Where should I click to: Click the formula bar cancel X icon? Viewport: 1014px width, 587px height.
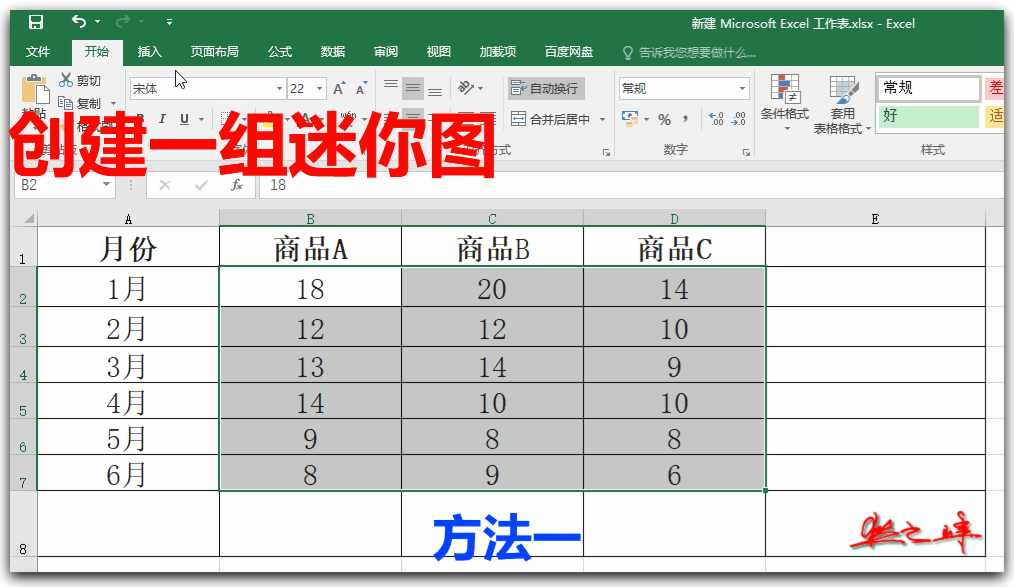[165, 186]
